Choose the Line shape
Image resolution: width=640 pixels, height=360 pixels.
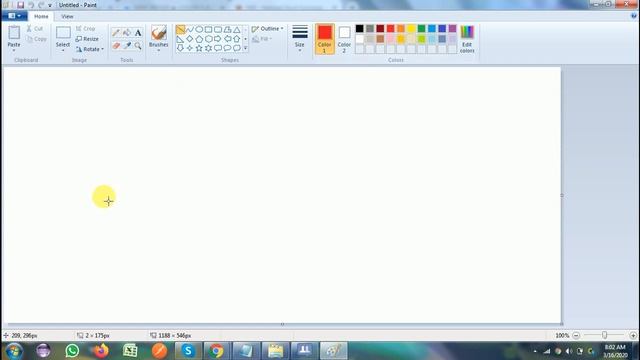pos(180,30)
